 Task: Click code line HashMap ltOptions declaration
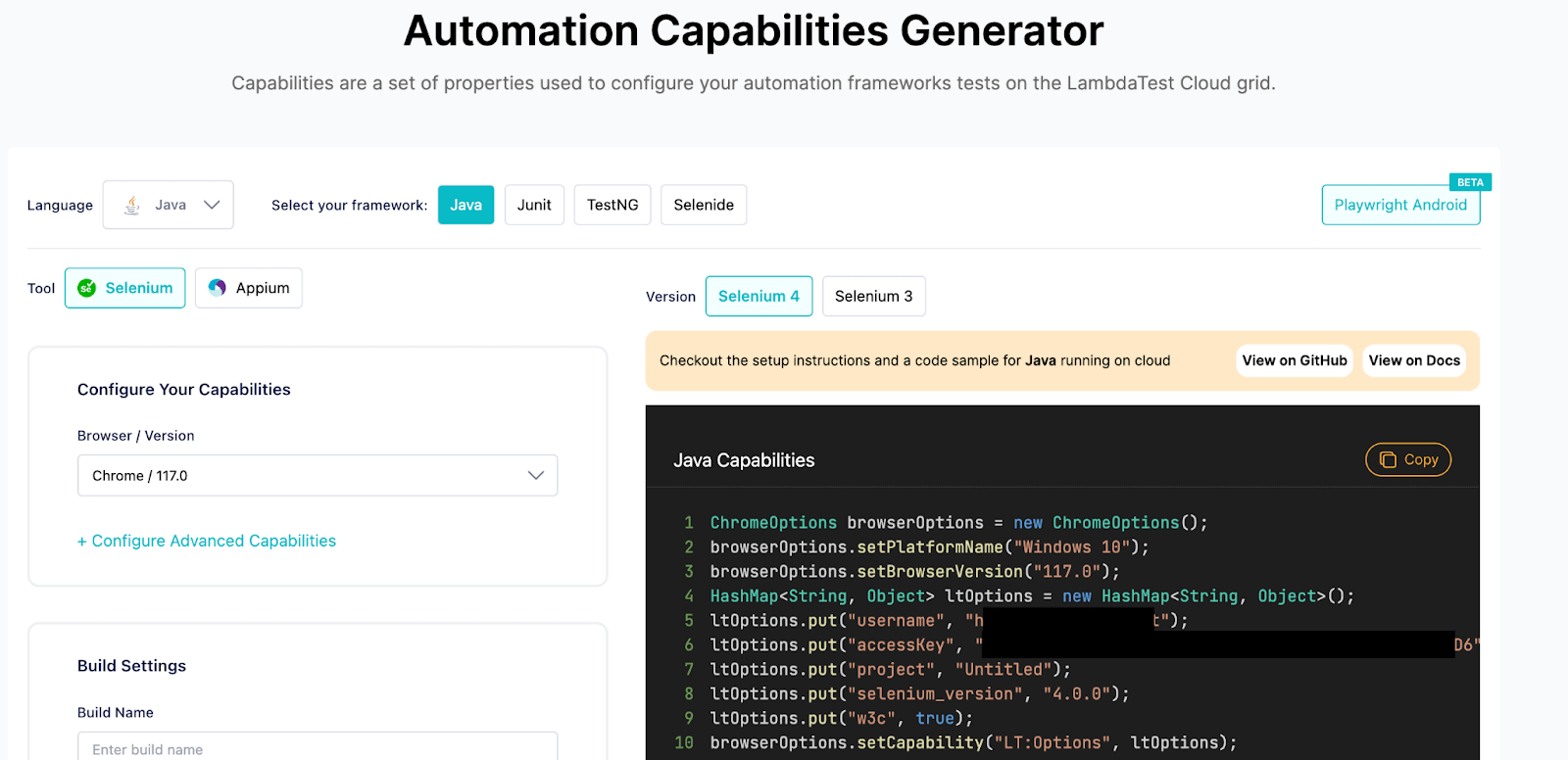pos(1032,595)
